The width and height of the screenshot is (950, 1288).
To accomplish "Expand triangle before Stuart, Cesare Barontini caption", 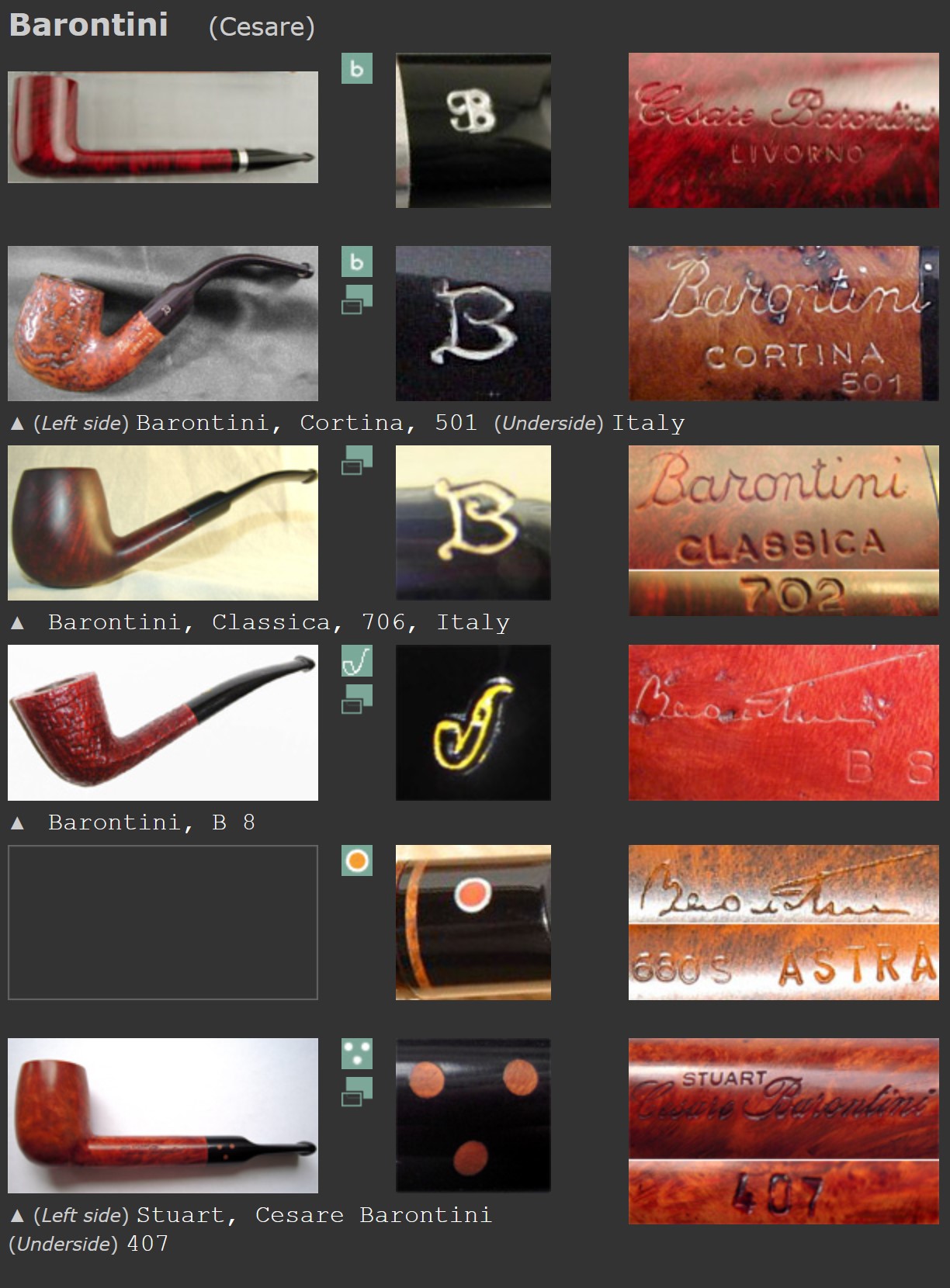I will (17, 1216).
